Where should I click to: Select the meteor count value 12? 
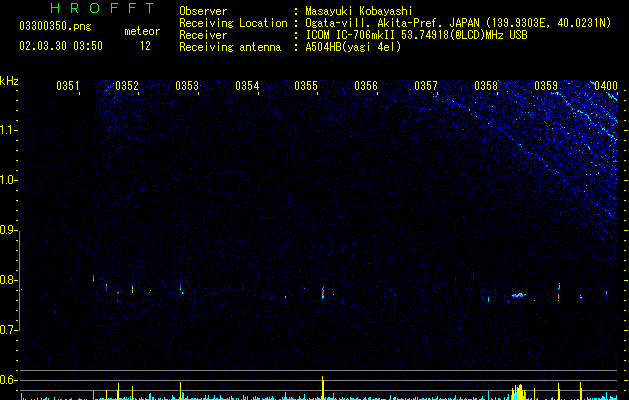coord(145,46)
